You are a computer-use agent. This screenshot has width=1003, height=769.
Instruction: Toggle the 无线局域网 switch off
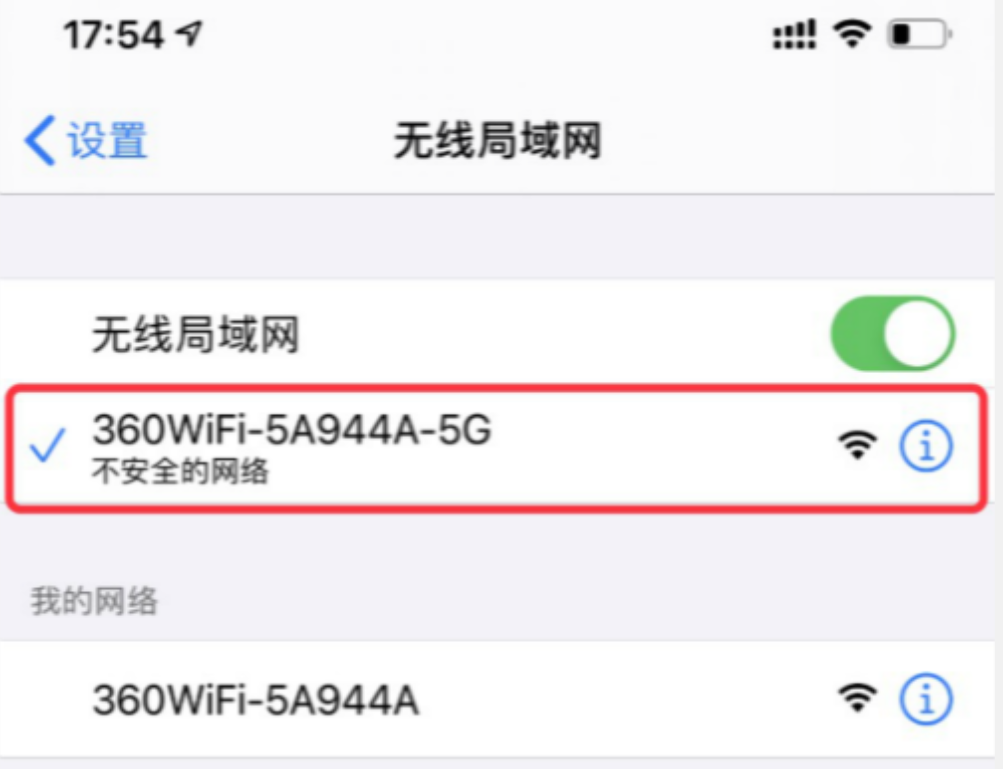(892, 333)
